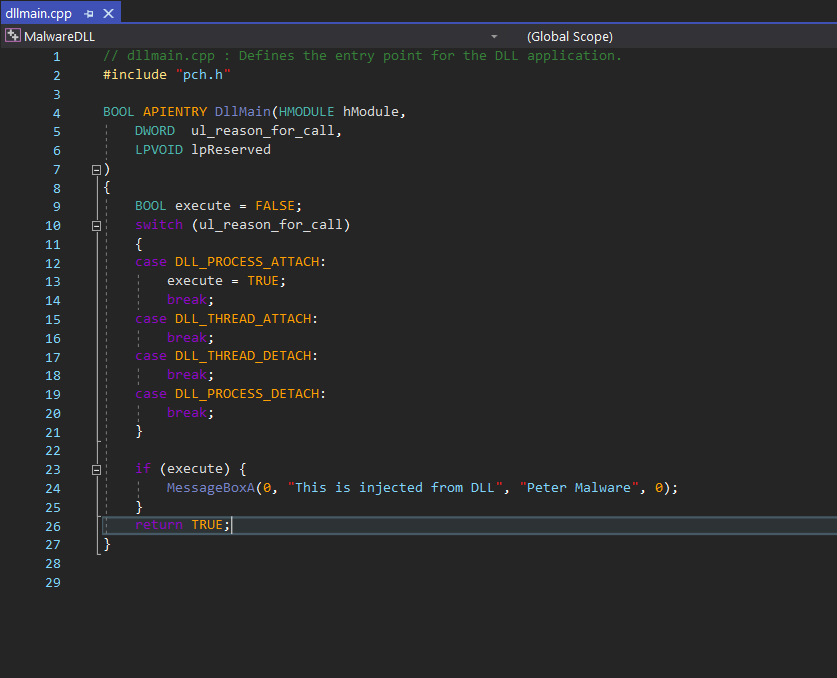This screenshot has width=837, height=678.
Task: Click line number 12 in the margin
Action: [x=53, y=264]
